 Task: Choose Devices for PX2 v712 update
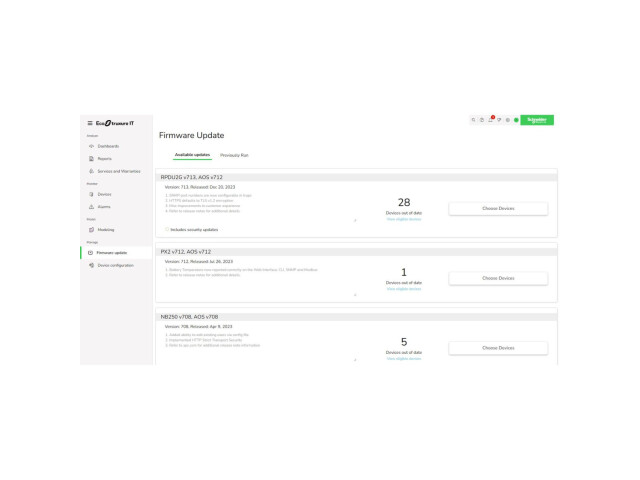pyautogui.click(x=498, y=278)
